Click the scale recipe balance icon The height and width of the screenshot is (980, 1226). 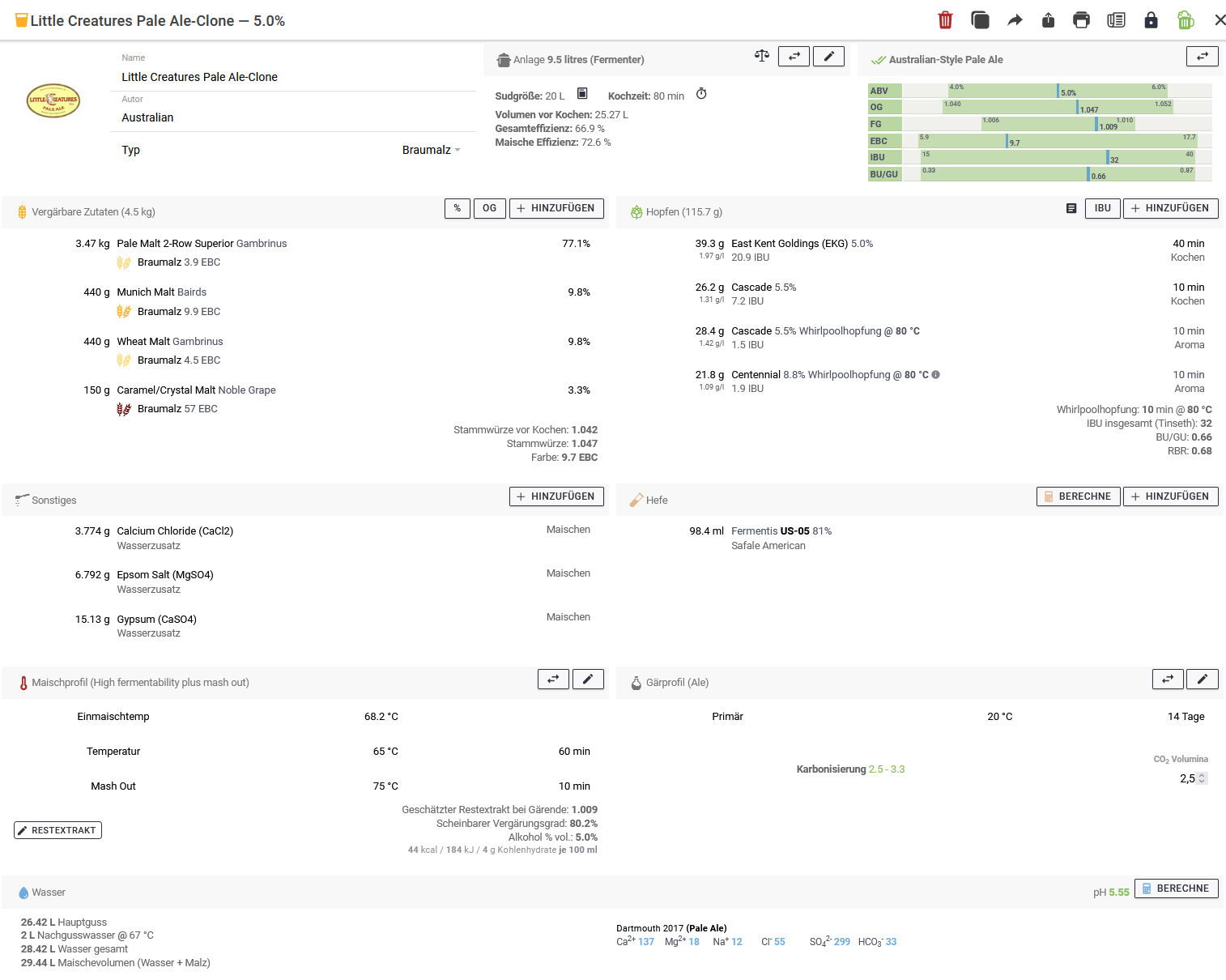[761, 56]
